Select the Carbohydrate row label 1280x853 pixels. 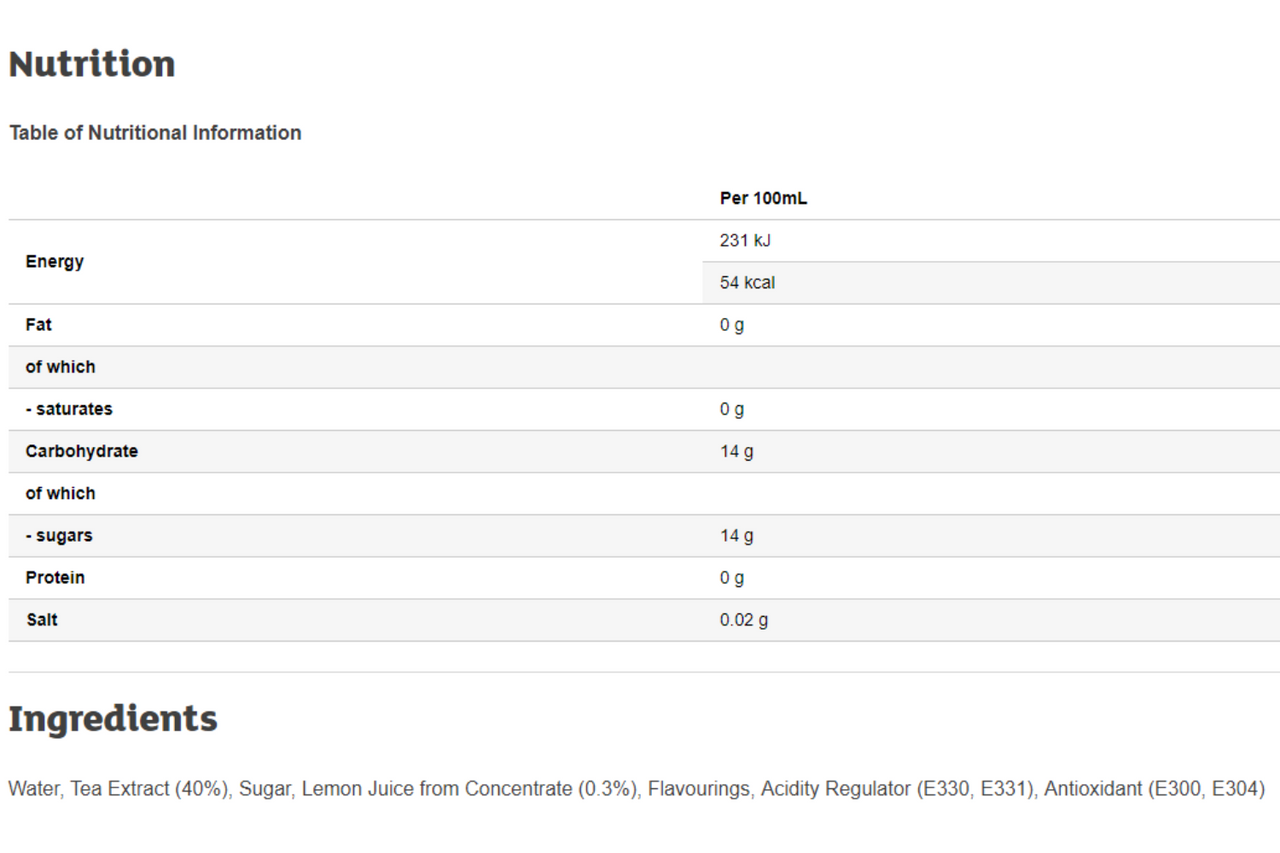[x=82, y=451]
